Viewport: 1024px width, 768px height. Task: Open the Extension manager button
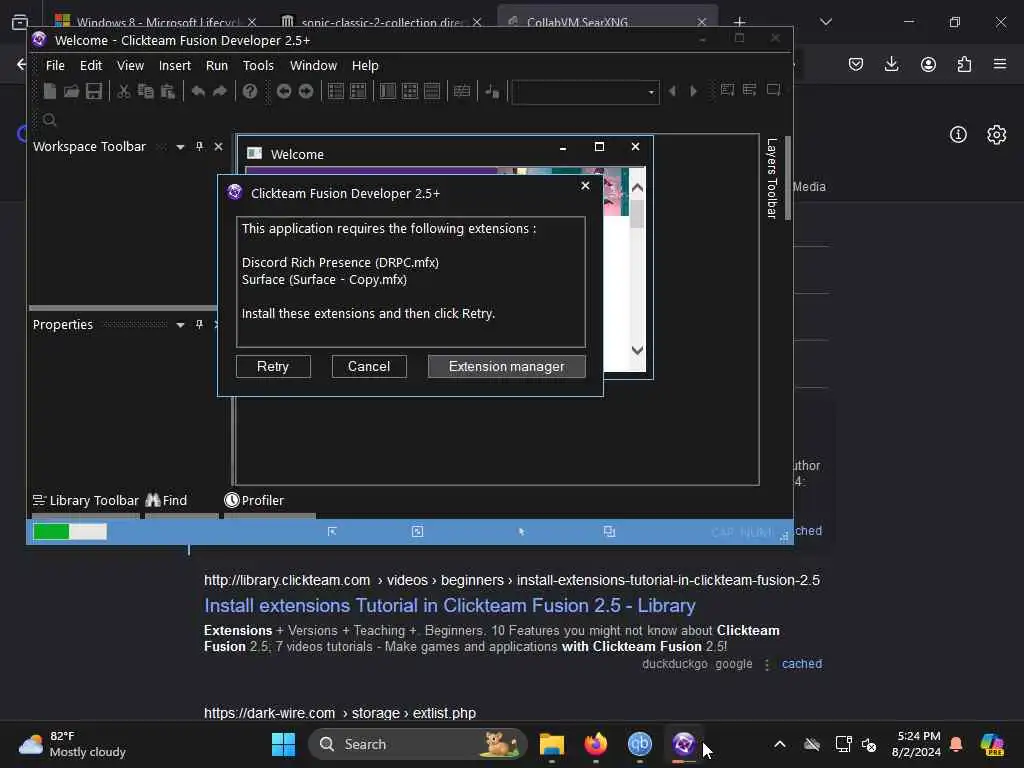507,366
